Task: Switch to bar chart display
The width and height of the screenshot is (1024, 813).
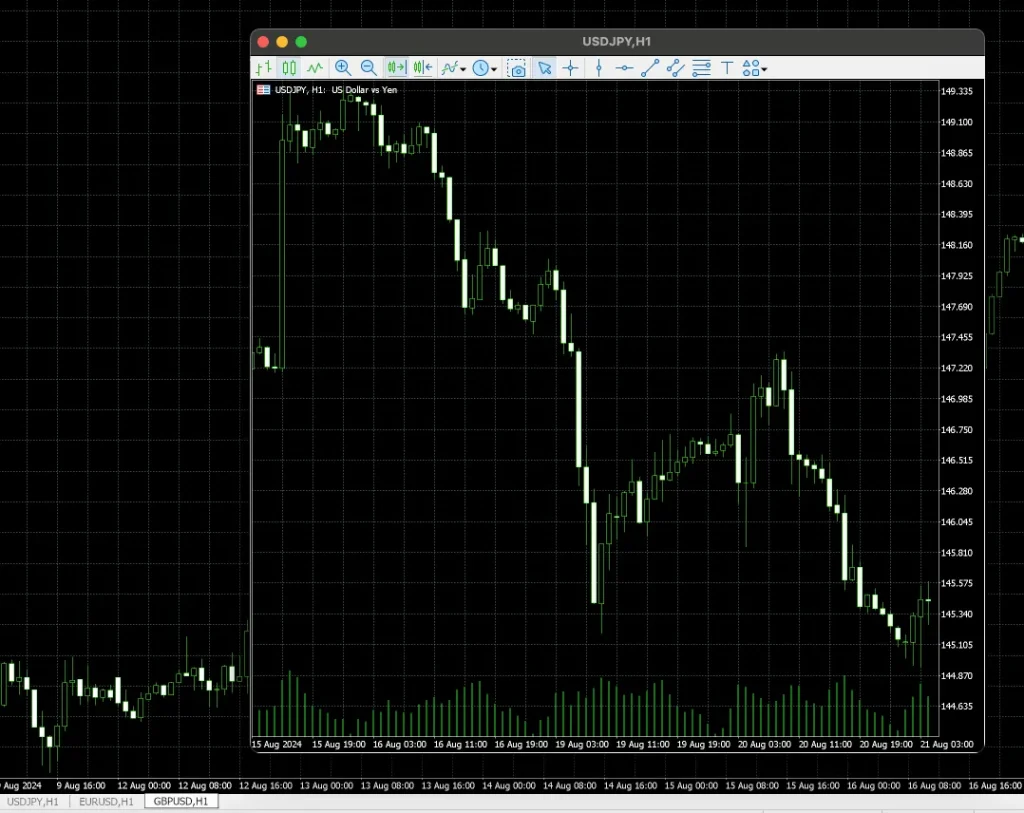Action: pos(263,68)
